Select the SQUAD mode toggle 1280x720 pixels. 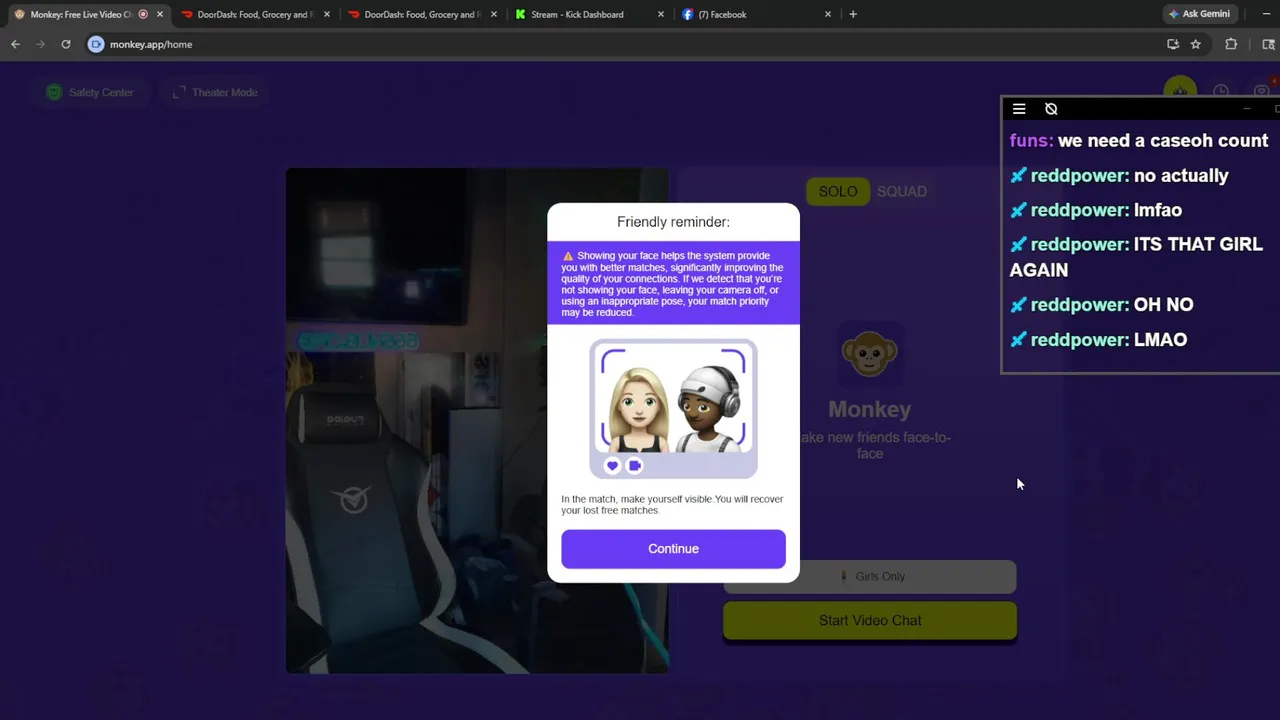[x=902, y=191]
